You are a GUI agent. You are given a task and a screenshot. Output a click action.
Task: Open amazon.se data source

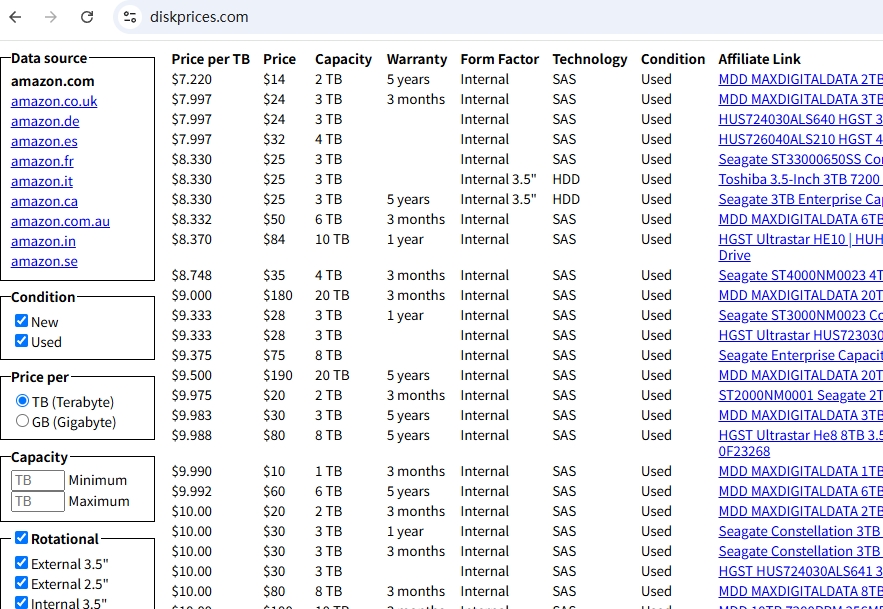pos(44,261)
